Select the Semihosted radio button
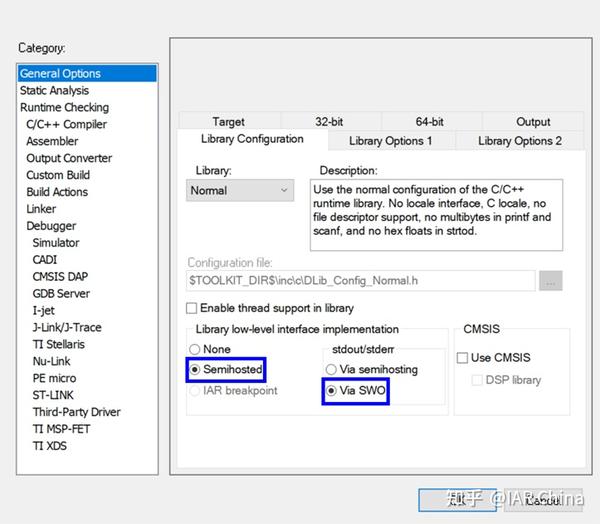Screen dimensions: 600x524 195,369
